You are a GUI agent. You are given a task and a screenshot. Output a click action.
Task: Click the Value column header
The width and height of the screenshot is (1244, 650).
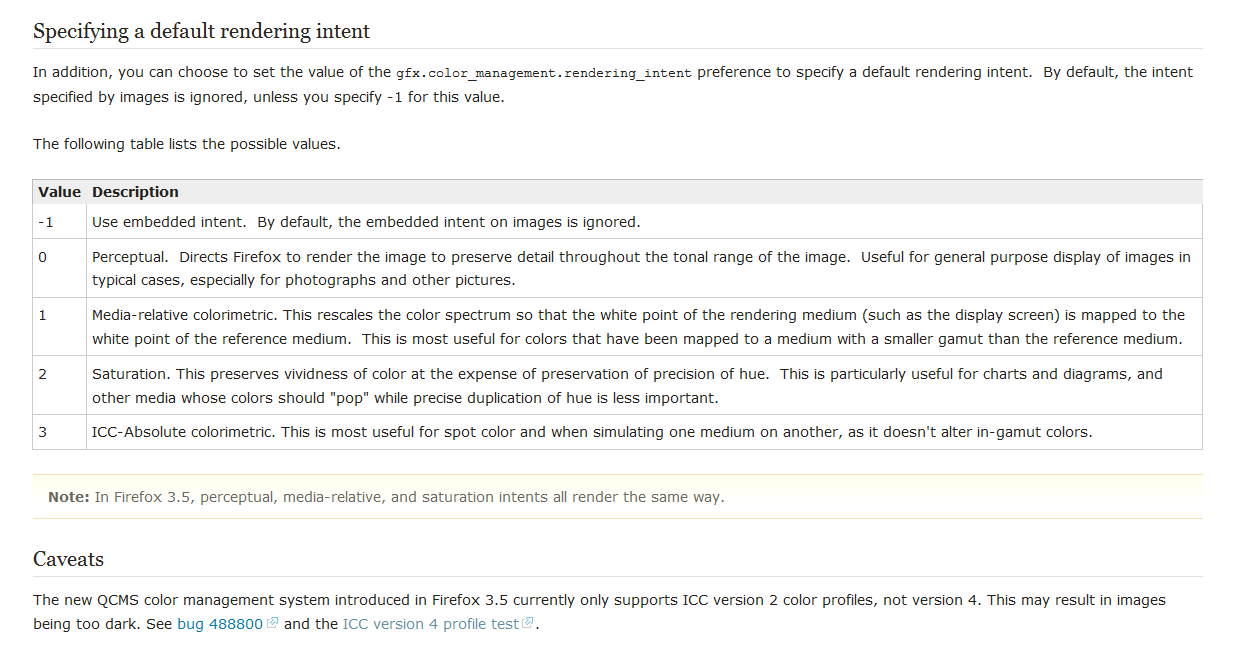coord(59,192)
